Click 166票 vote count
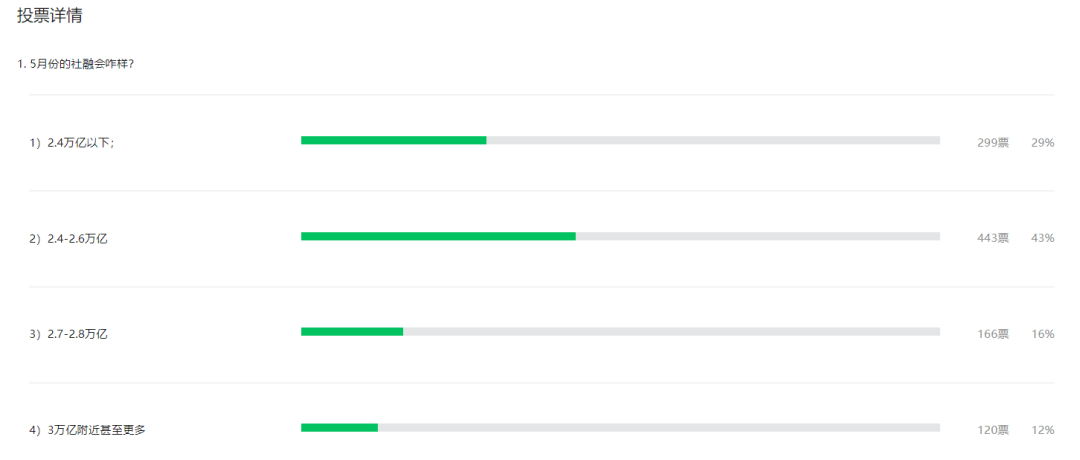This screenshot has height=460, width=1080. (993, 335)
